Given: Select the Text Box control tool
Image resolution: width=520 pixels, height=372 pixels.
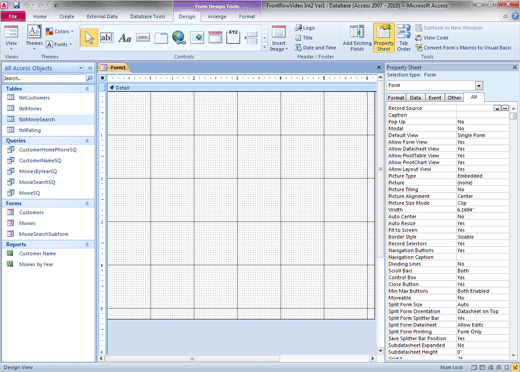Looking at the screenshot, I should click(106, 38).
